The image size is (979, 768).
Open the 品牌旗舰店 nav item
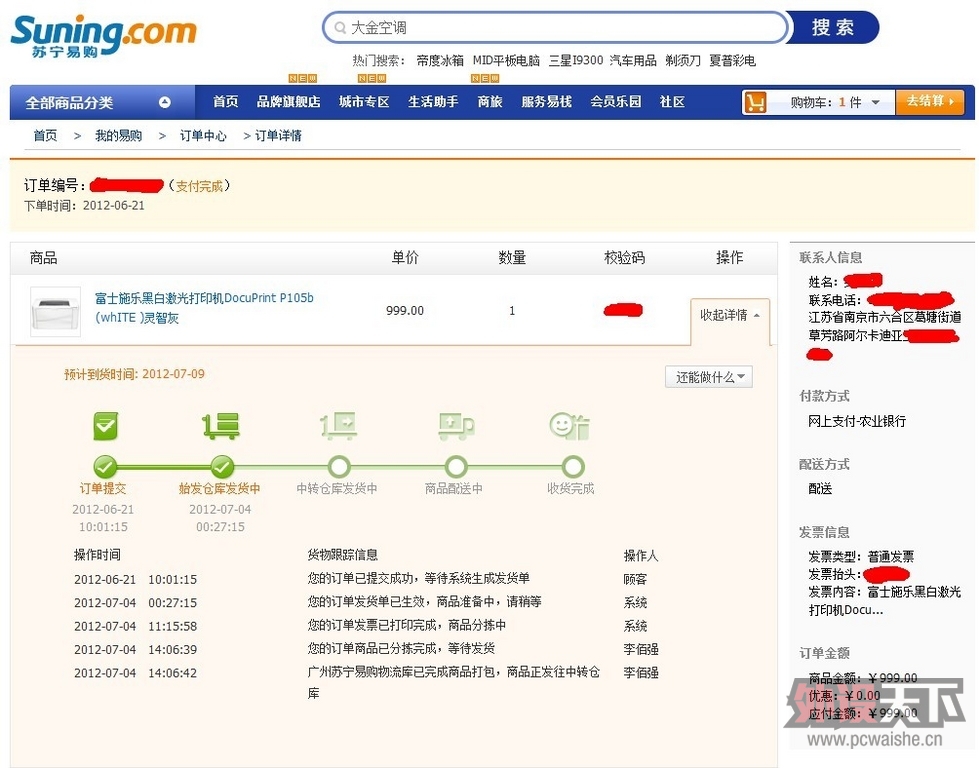(x=288, y=102)
